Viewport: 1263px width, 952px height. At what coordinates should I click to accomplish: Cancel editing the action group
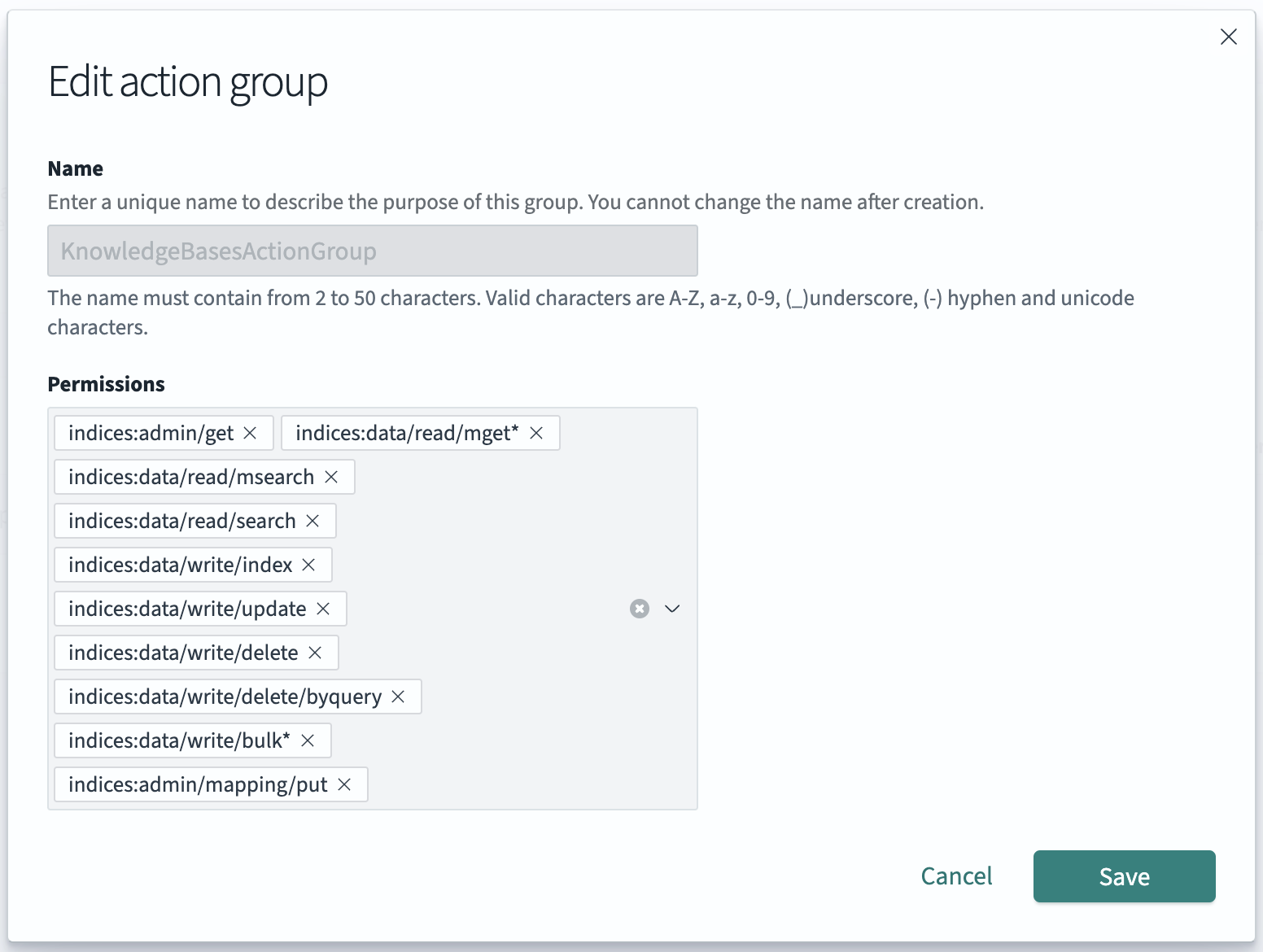(956, 876)
